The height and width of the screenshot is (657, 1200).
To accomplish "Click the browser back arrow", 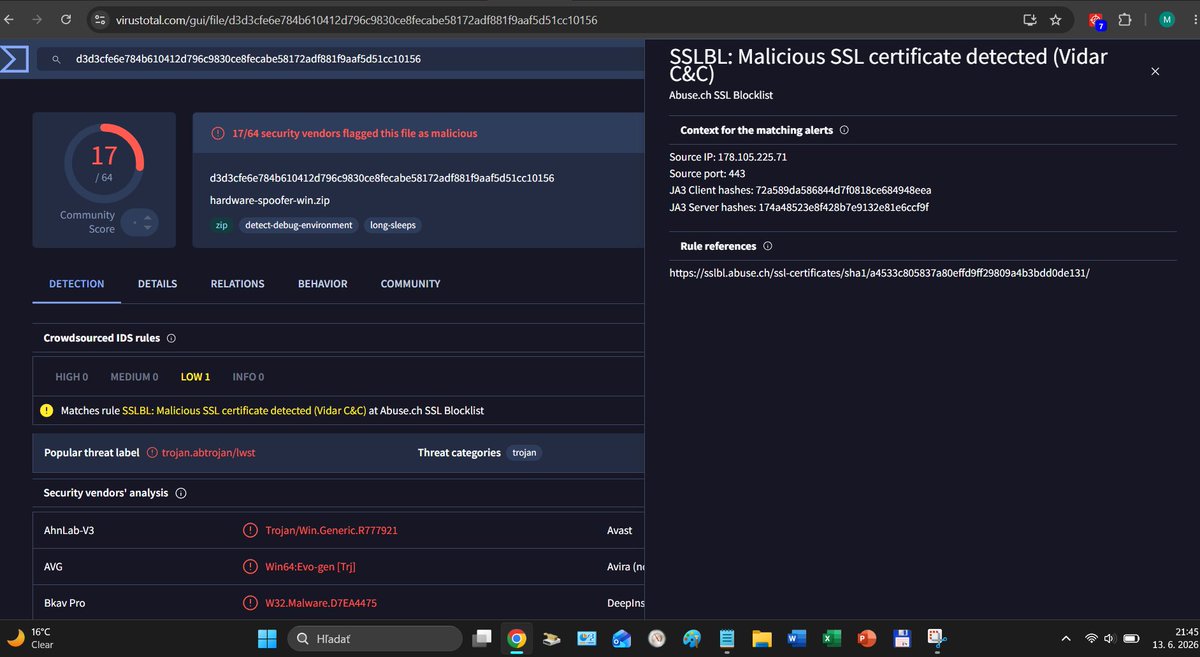I will coord(11,19).
